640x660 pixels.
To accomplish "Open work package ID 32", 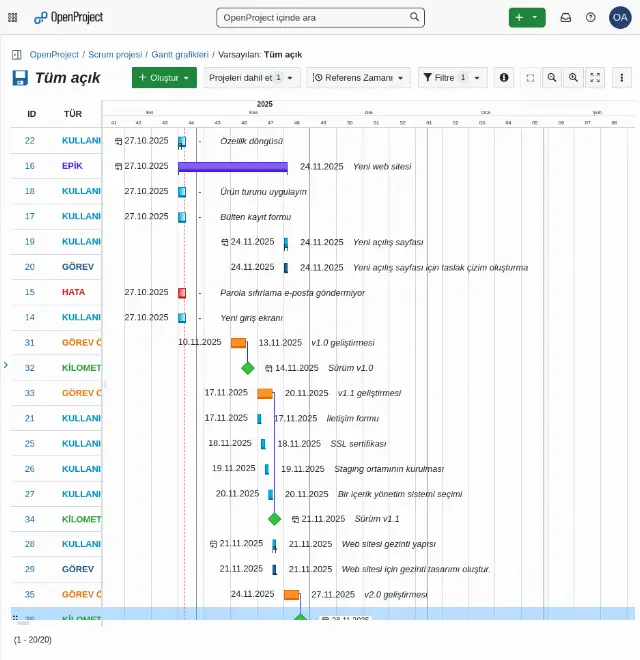I will [x=29, y=368].
